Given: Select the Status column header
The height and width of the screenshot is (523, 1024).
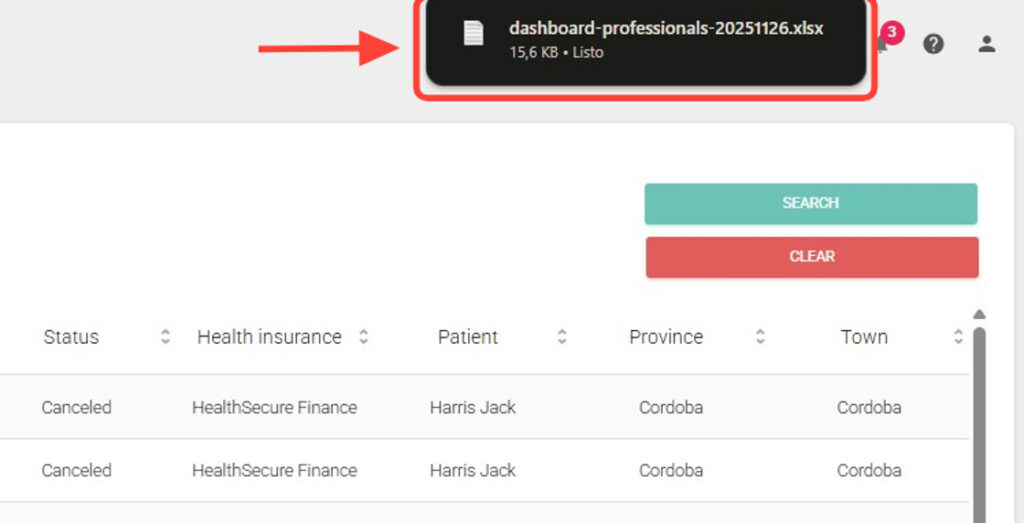Looking at the screenshot, I should (x=71, y=337).
